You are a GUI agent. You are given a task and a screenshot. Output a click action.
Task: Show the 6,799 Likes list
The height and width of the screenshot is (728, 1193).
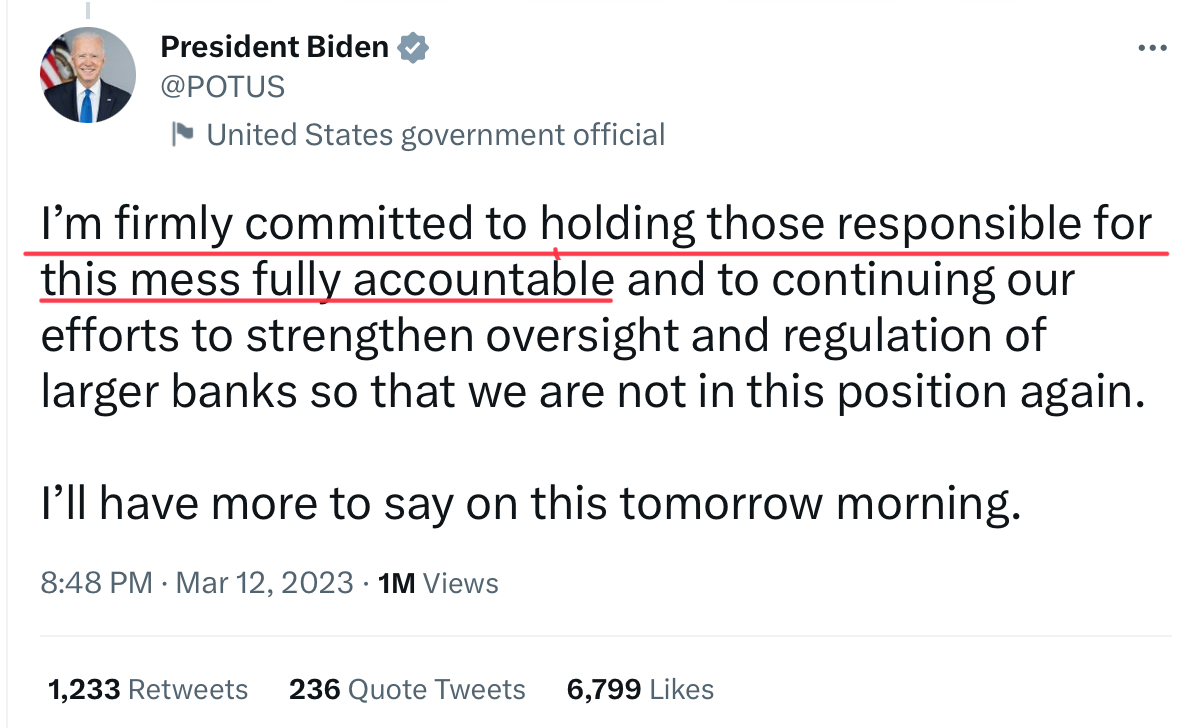click(640, 689)
